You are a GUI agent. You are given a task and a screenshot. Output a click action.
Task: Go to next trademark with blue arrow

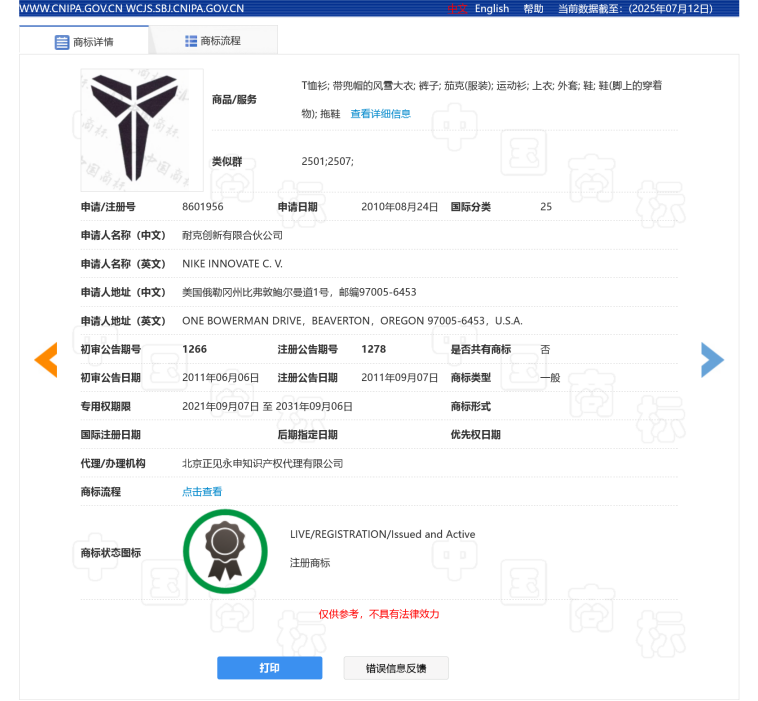(x=712, y=360)
